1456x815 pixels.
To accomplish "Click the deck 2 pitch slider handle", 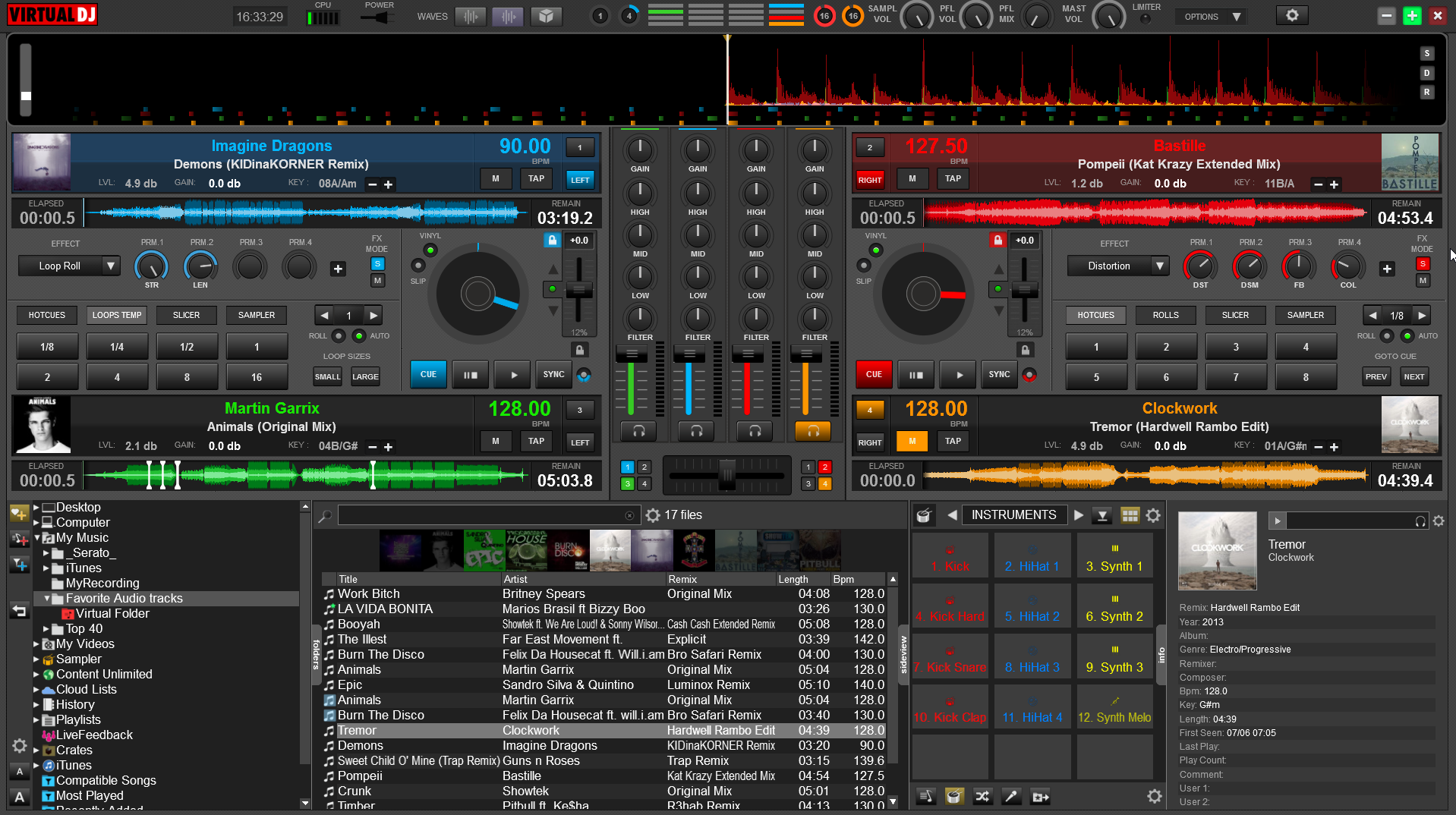I will click(x=1024, y=290).
